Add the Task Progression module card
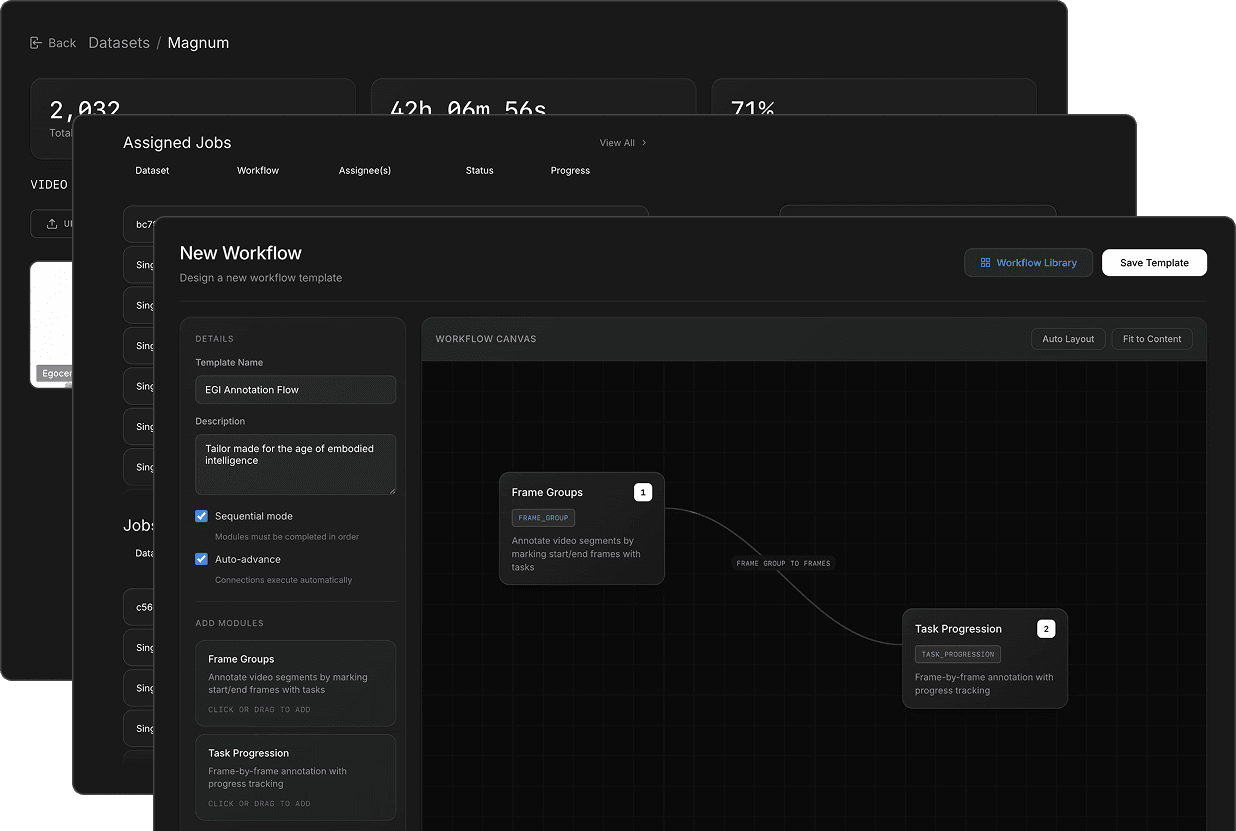Viewport: 1236px width, 831px height. click(295, 777)
